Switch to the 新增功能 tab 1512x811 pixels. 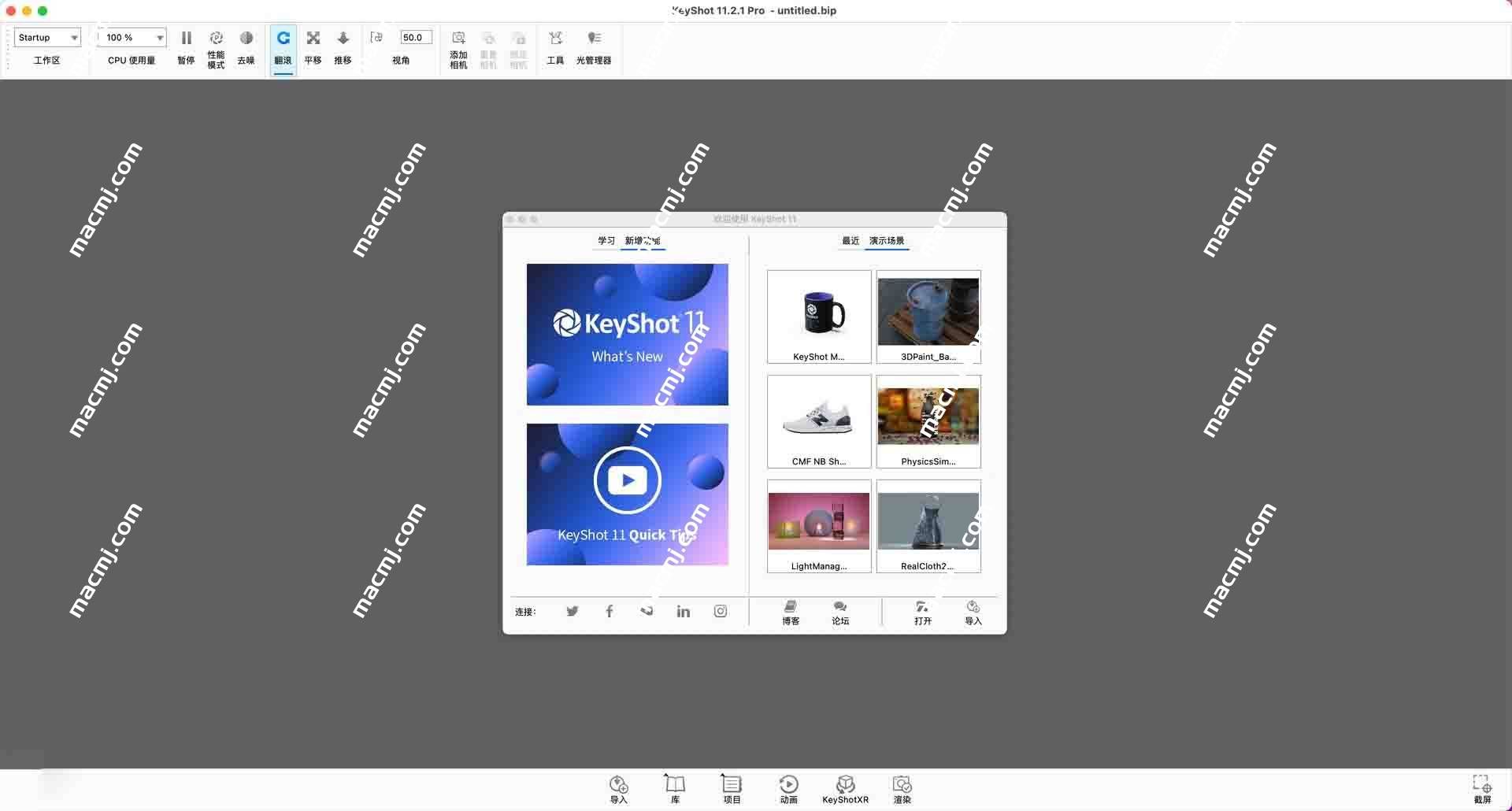[643, 241]
